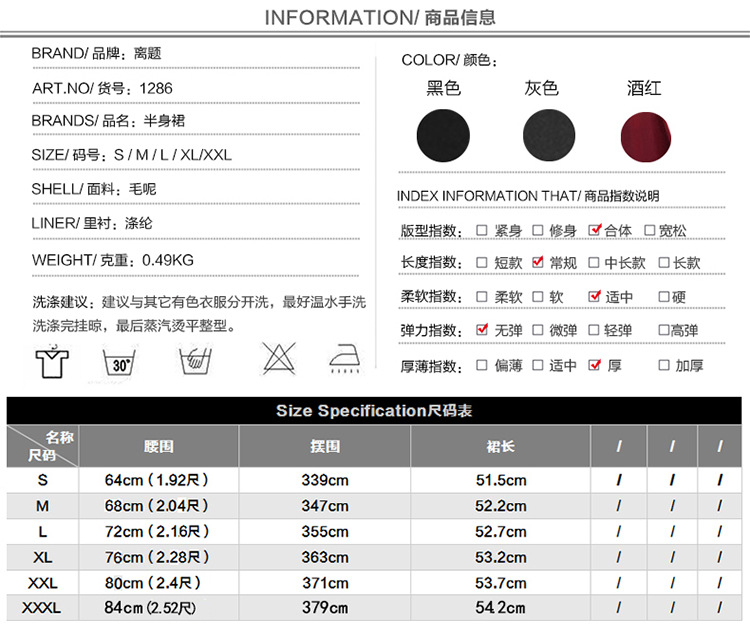Viewport: 750px width, 637px height.
Task: Click the XL size row label
Action: [x=43, y=557]
